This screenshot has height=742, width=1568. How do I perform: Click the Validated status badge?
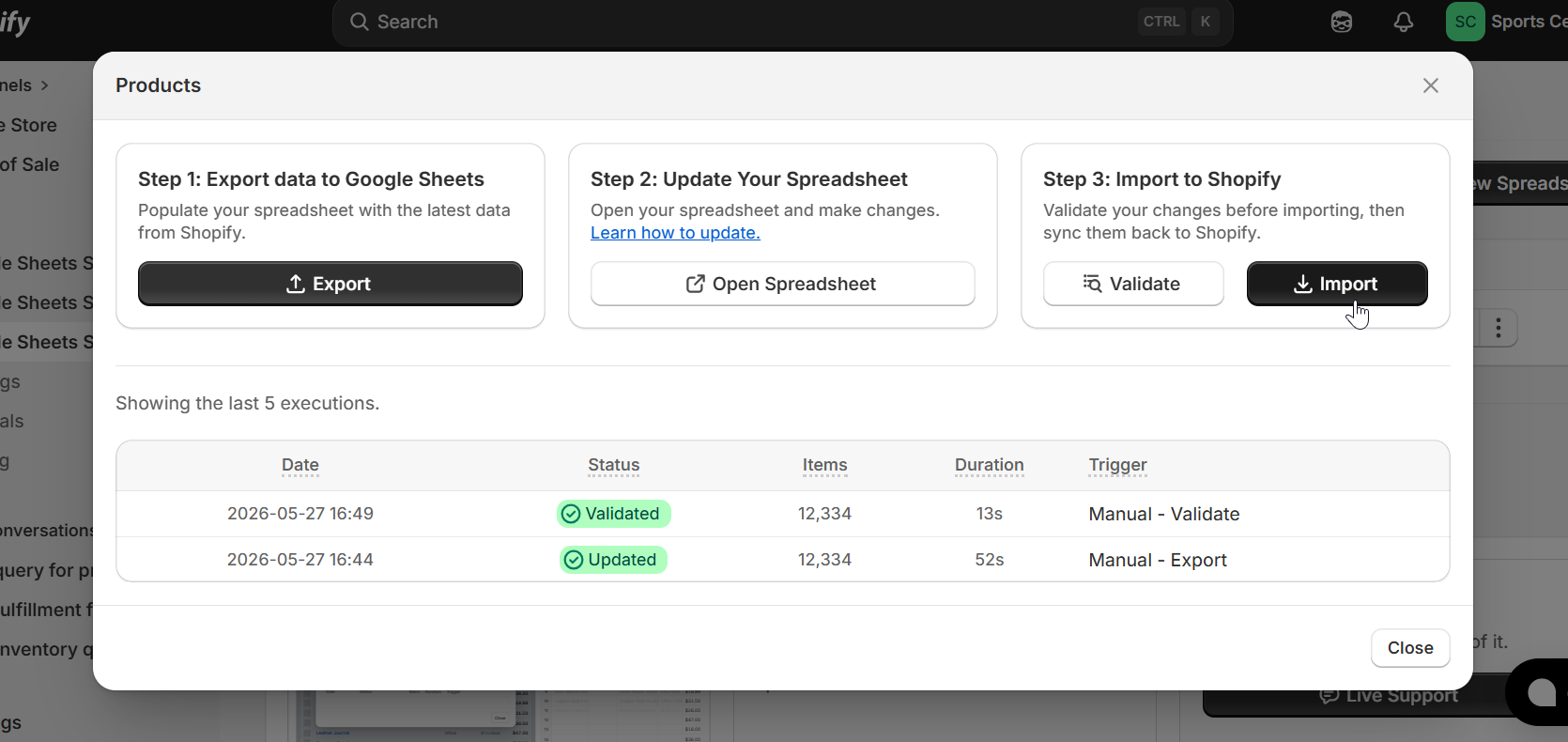(x=614, y=514)
